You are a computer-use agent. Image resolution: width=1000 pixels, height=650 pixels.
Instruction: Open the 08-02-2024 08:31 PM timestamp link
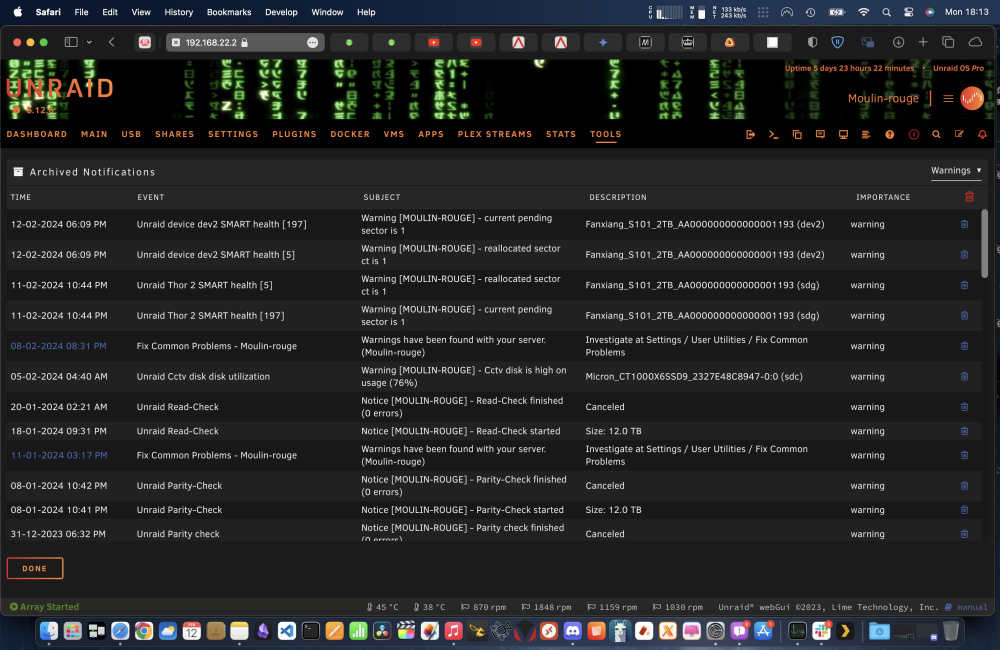tap(59, 346)
